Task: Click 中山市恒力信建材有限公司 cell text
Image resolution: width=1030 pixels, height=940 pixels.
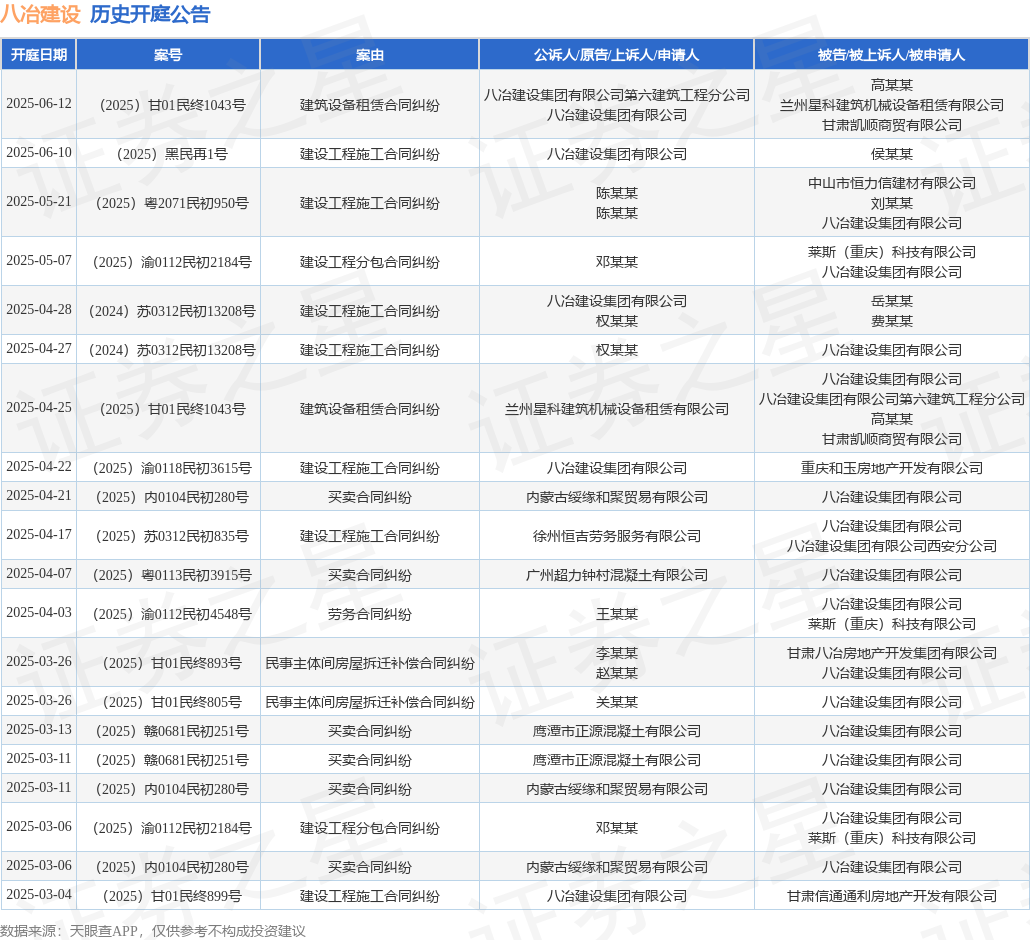Action: pyautogui.click(x=891, y=183)
